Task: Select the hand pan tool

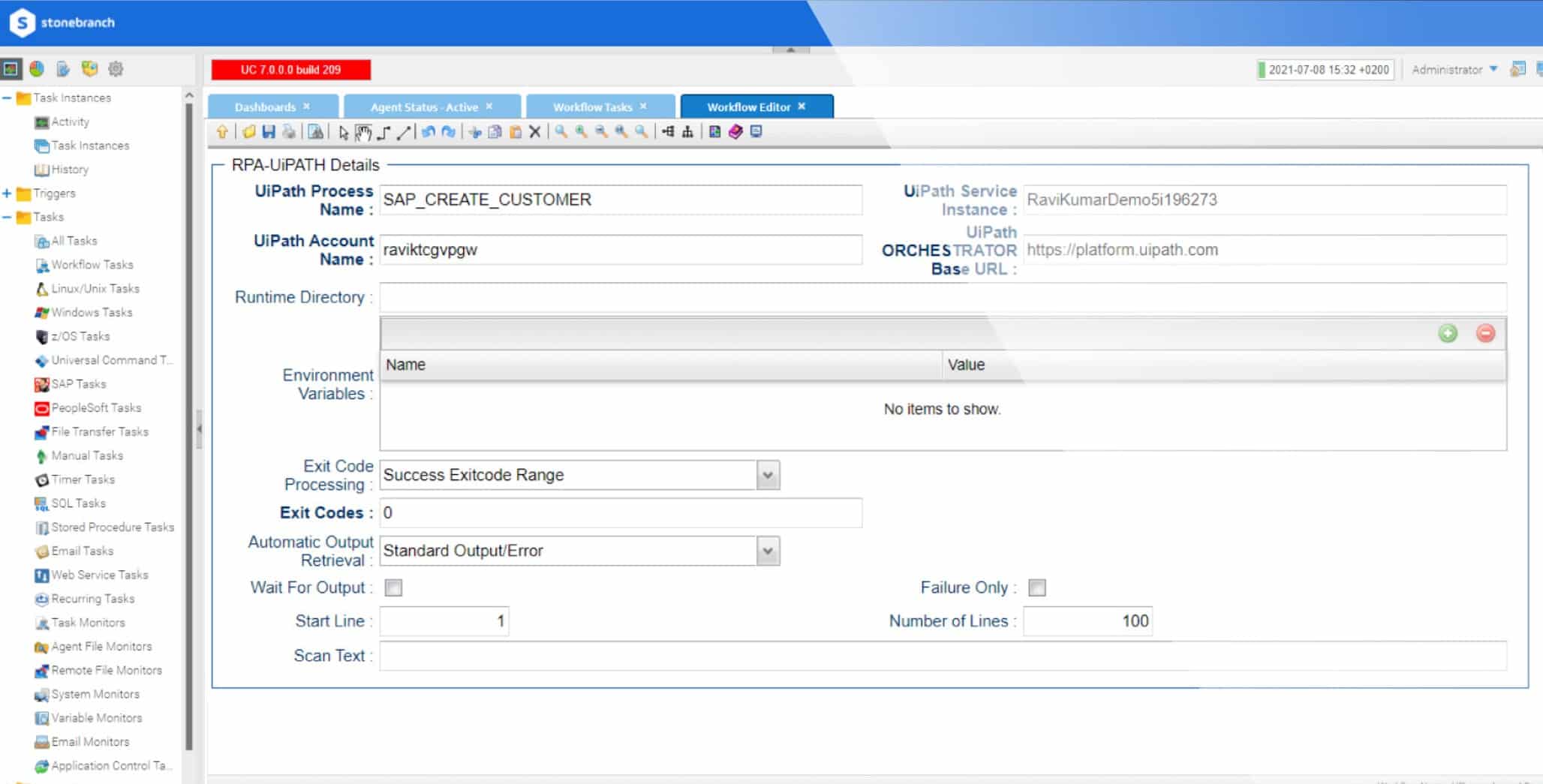Action: (363, 132)
